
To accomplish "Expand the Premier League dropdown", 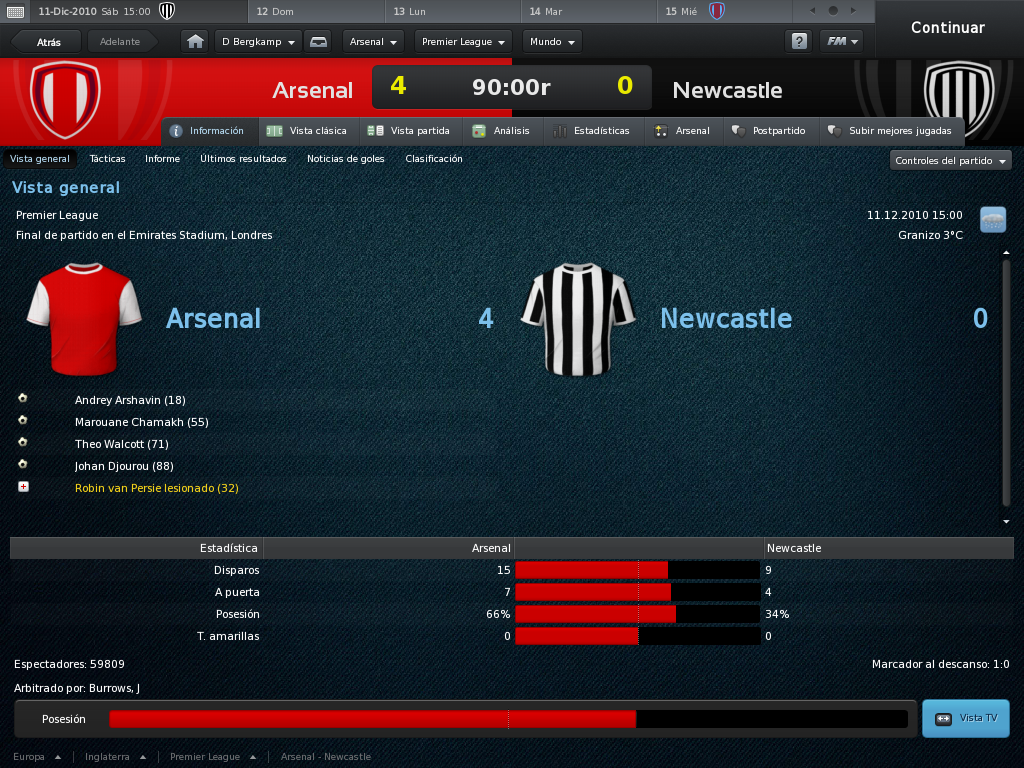I will (463, 42).
